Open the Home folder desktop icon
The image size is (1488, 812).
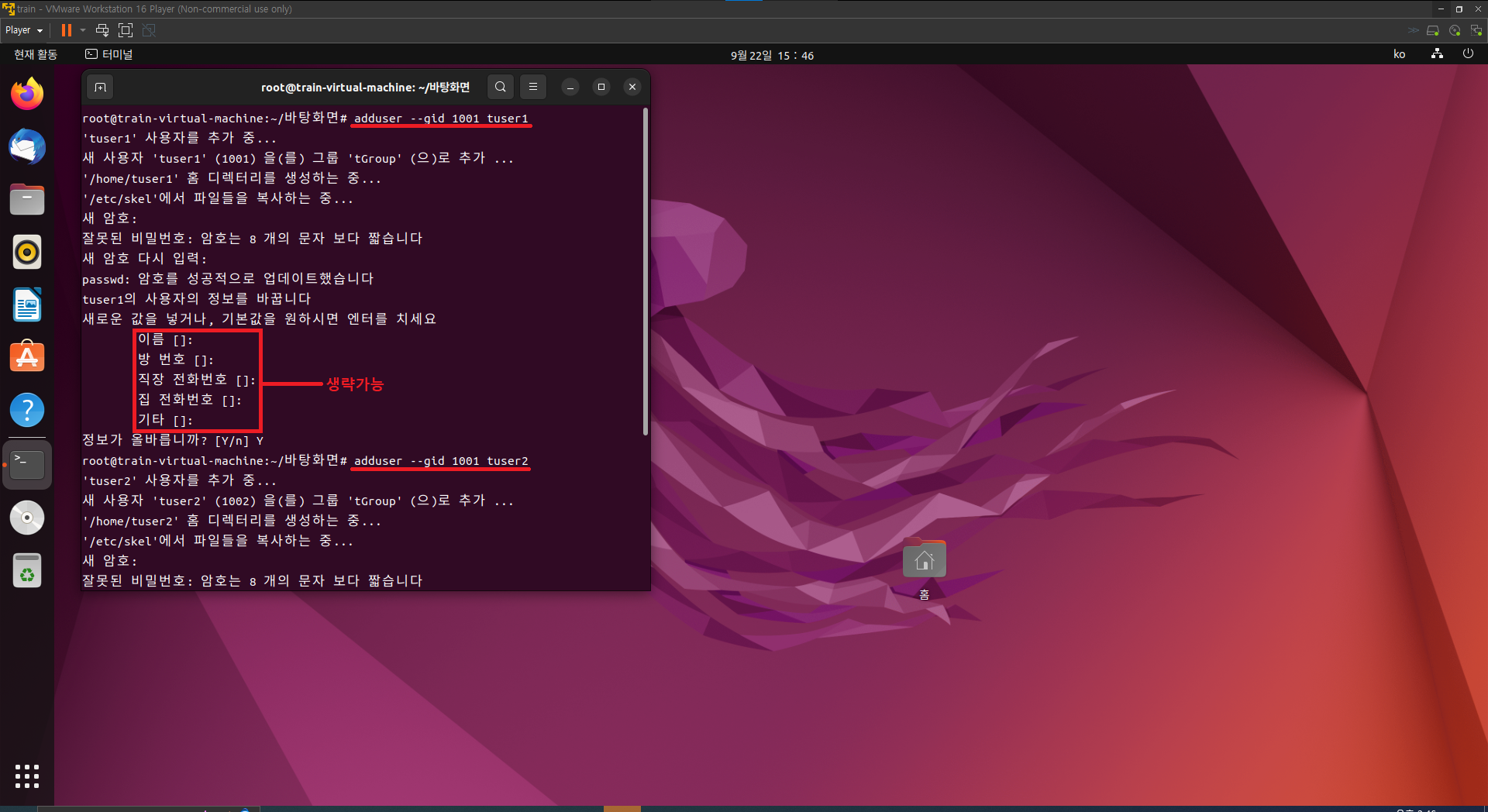point(924,569)
